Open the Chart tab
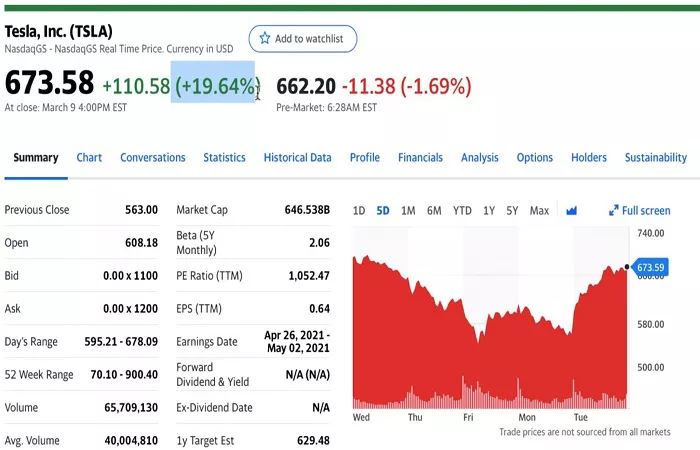Screen dimensions: 700x450 click(x=89, y=158)
